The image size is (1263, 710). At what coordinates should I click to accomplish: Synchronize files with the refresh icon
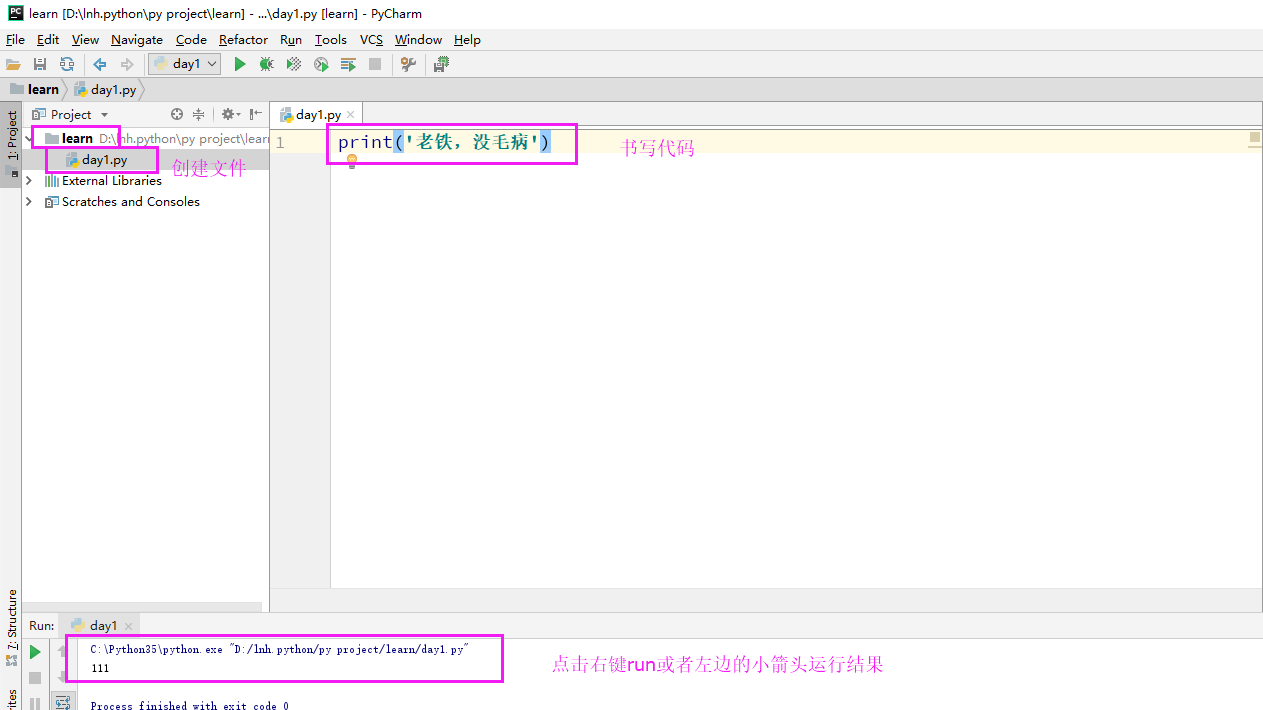click(67, 64)
